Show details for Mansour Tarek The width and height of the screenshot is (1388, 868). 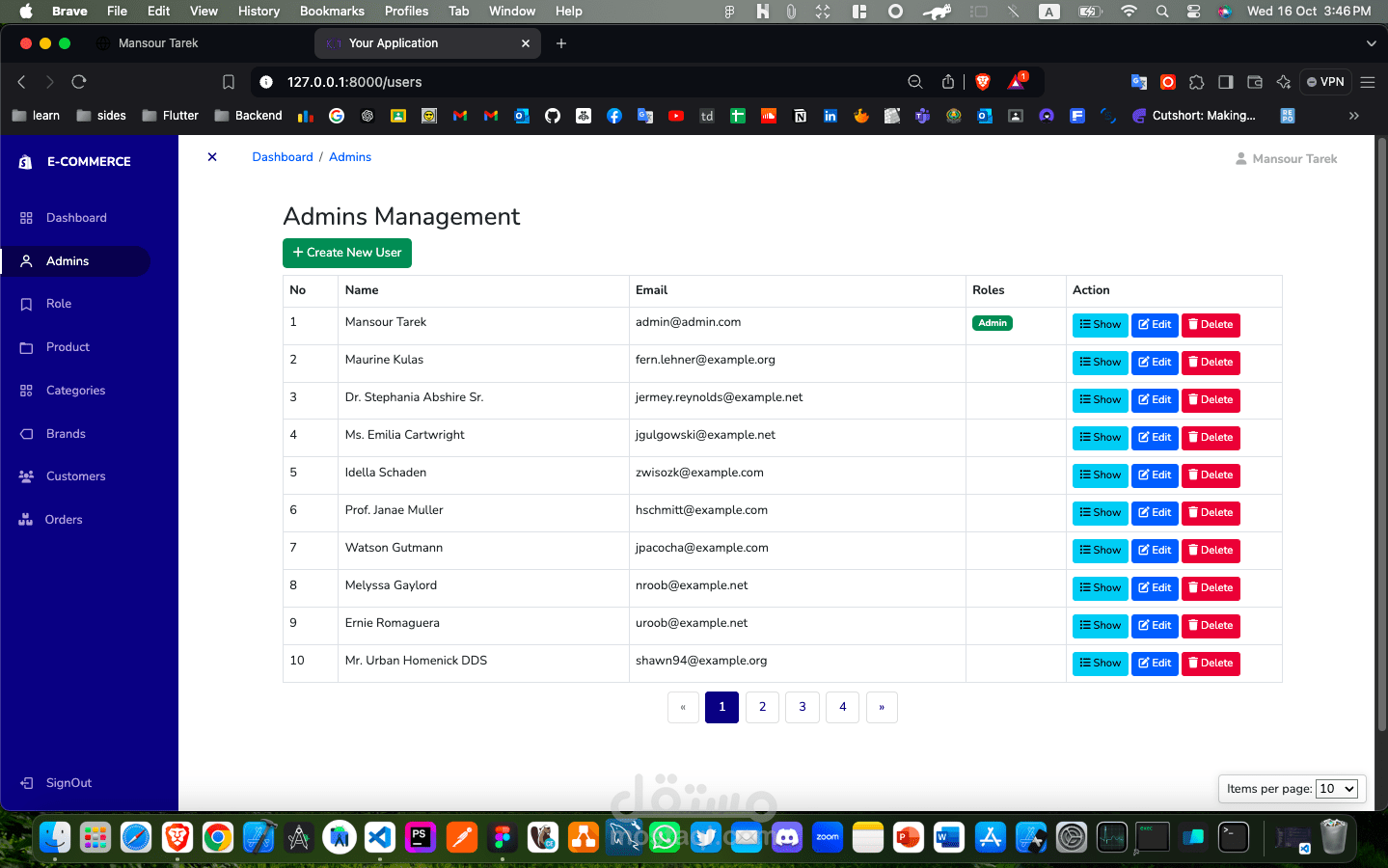[1100, 325]
